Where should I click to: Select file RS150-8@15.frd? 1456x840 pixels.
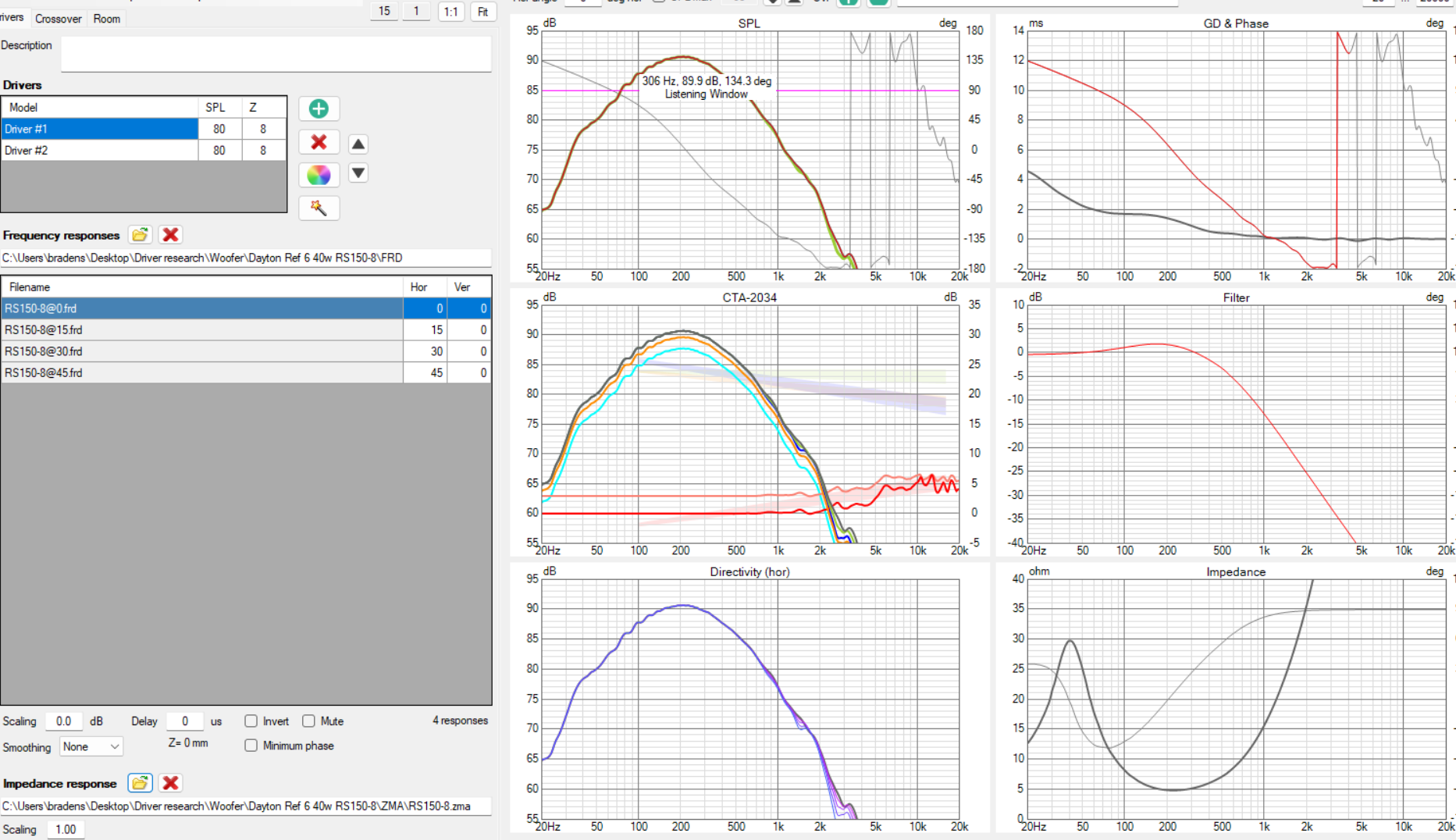click(x=202, y=330)
